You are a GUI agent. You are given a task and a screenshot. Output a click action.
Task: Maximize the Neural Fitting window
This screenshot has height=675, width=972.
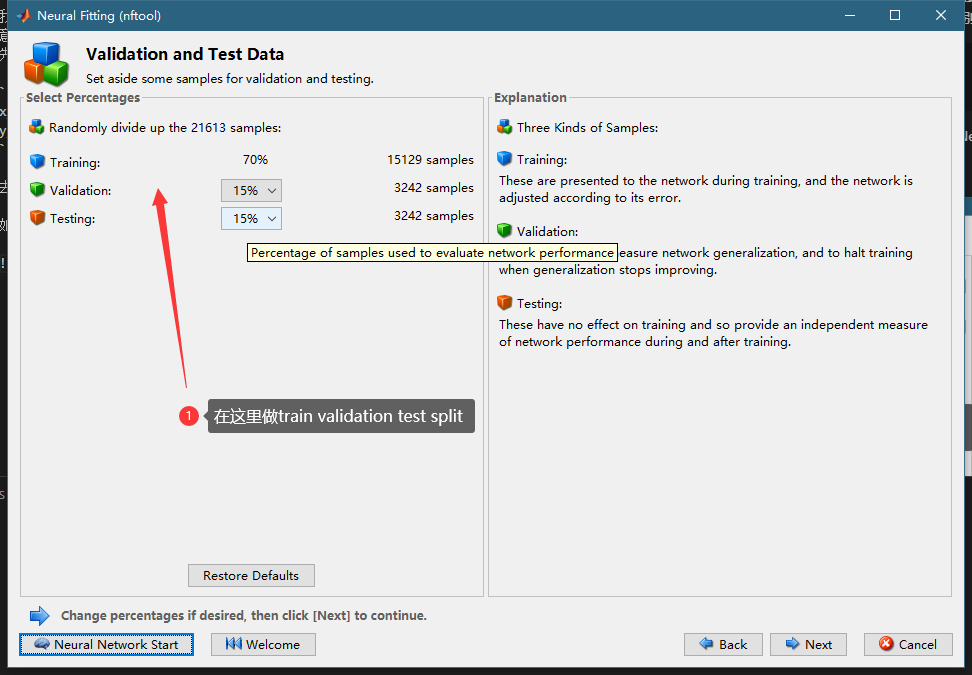[895, 16]
